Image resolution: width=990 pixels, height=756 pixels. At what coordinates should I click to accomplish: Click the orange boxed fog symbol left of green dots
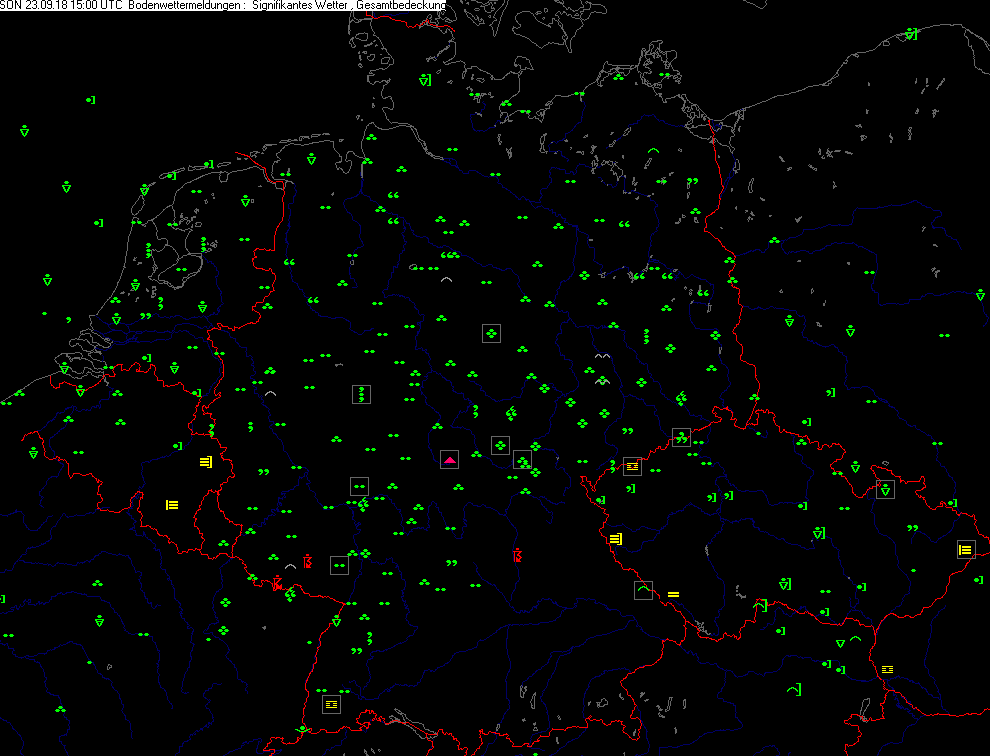pos(631,465)
